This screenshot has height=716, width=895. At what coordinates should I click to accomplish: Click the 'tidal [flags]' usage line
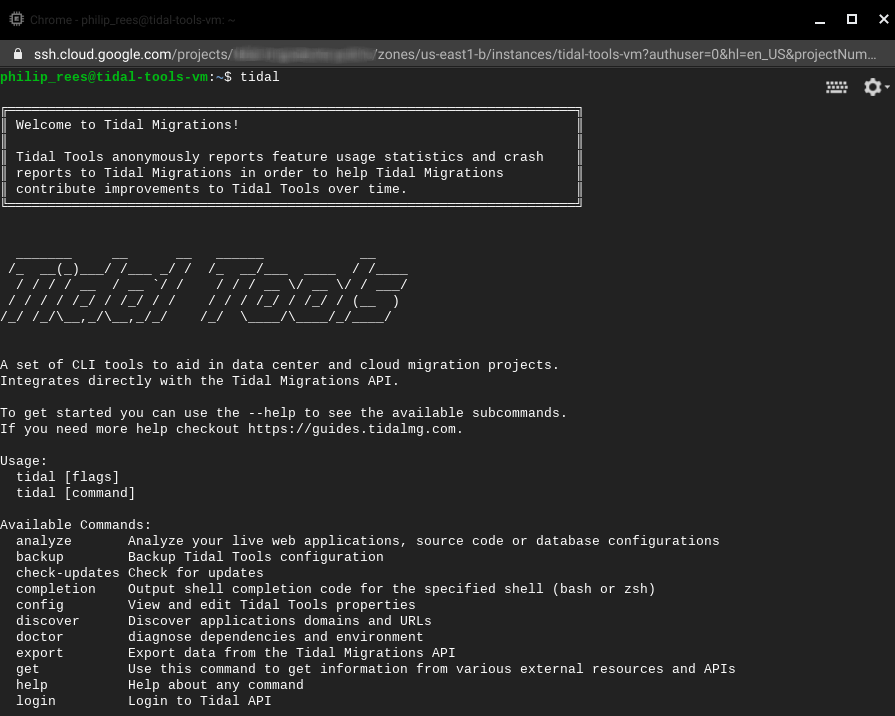[x=67, y=477]
